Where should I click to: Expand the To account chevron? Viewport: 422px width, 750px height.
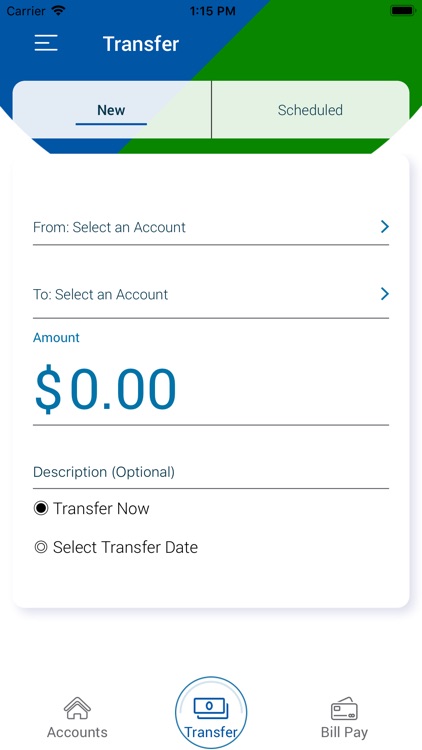[384, 294]
